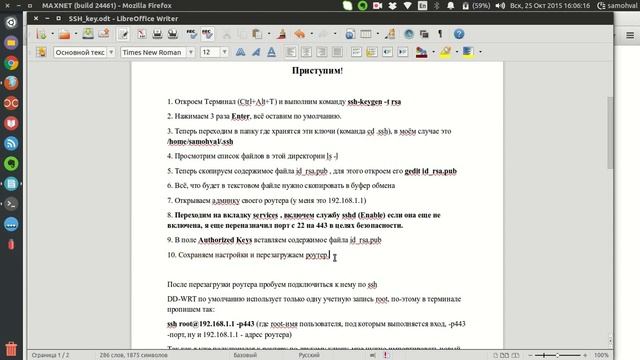The image size is (640, 360).
Task: Click the zoom percentage 100%
Action: tap(601, 355)
